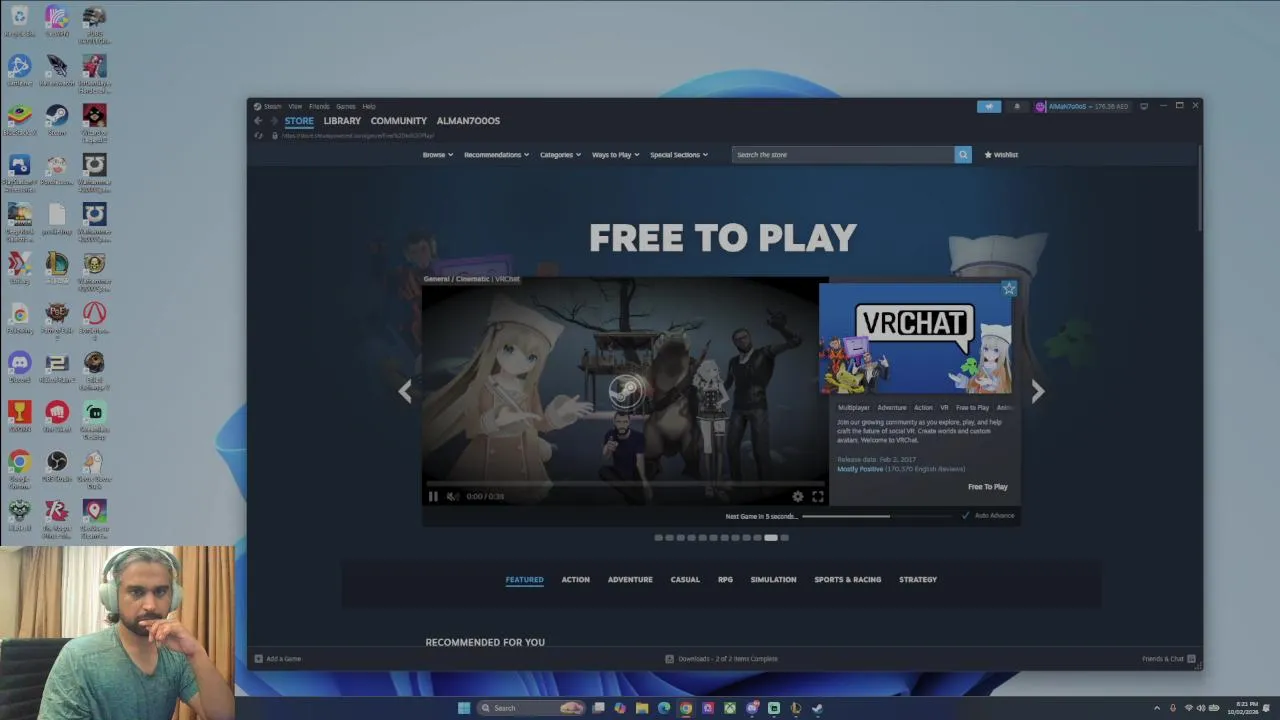The height and width of the screenshot is (720, 1280).
Task: Select the SIMULATION category tab
Action: click(x=773, y=580)
